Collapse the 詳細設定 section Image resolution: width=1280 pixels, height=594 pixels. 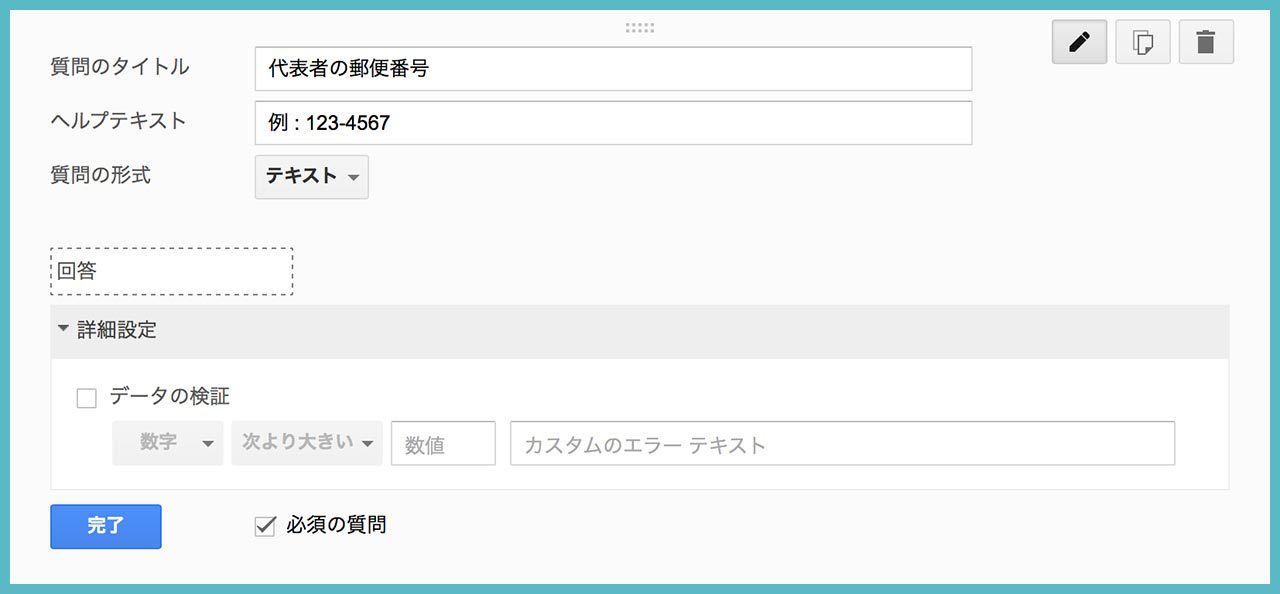coord(640,331)
